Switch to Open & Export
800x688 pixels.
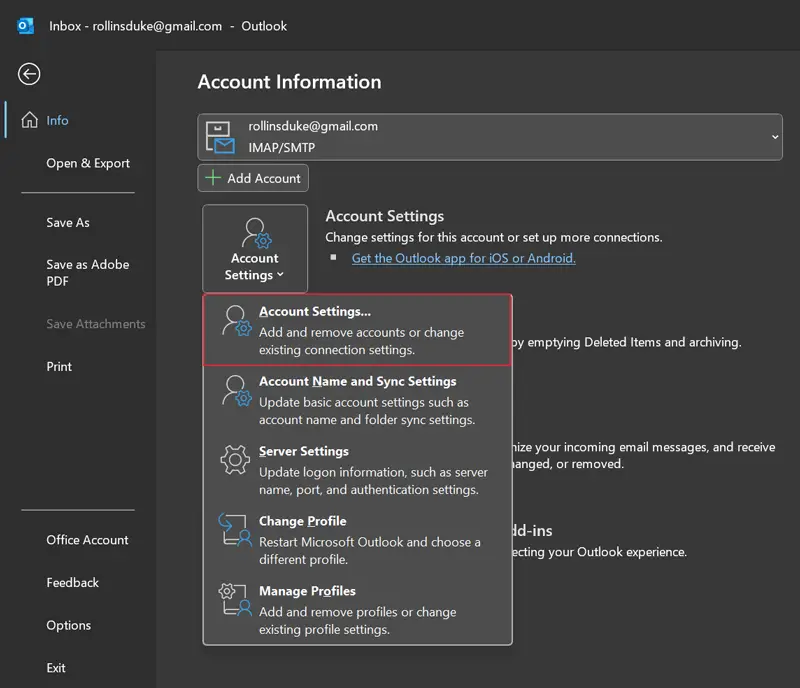pos(88,163)
